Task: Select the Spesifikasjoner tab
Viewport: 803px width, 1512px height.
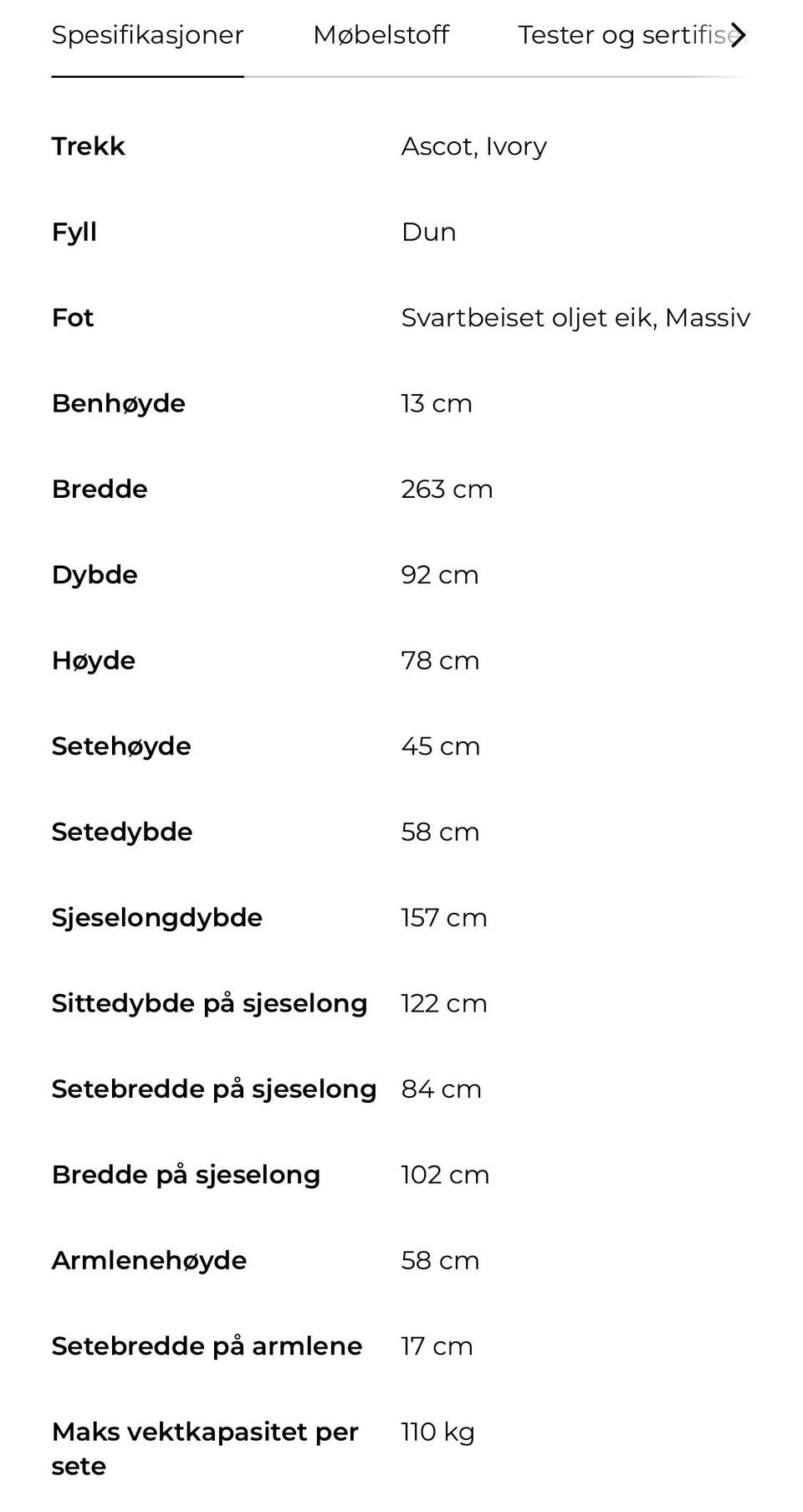Action: click(147, 35)
